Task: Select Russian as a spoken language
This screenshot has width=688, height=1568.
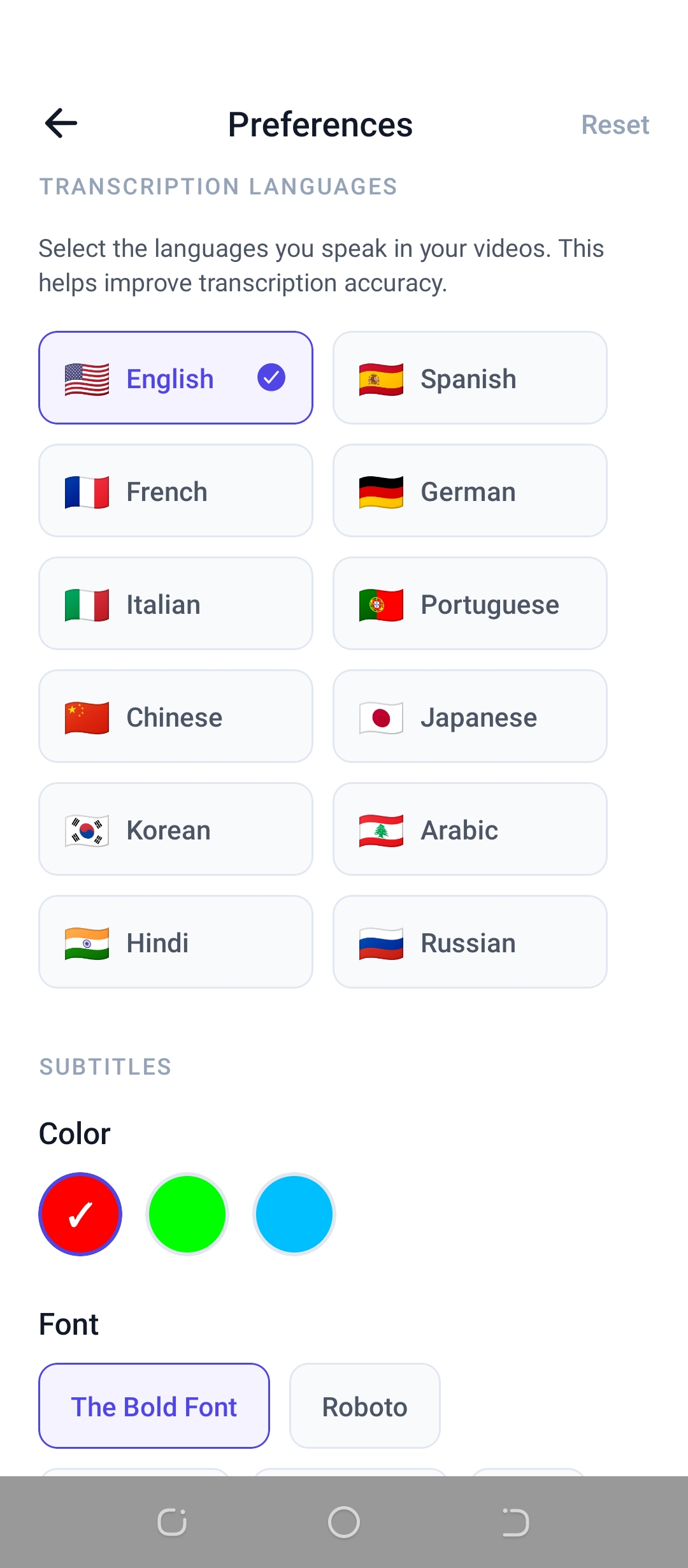Action: 469,942
